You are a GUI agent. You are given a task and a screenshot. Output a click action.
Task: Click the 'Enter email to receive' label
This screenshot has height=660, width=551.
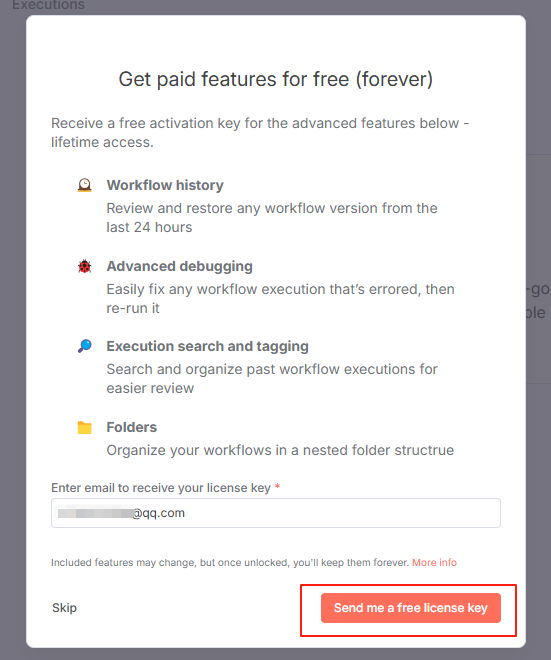161,488
